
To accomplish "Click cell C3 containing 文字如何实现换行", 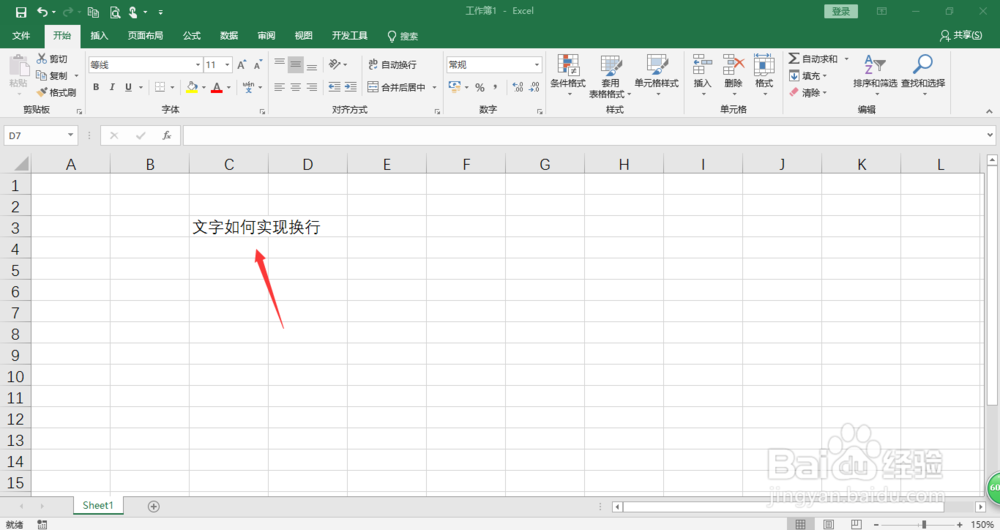I will pos(229,226).
